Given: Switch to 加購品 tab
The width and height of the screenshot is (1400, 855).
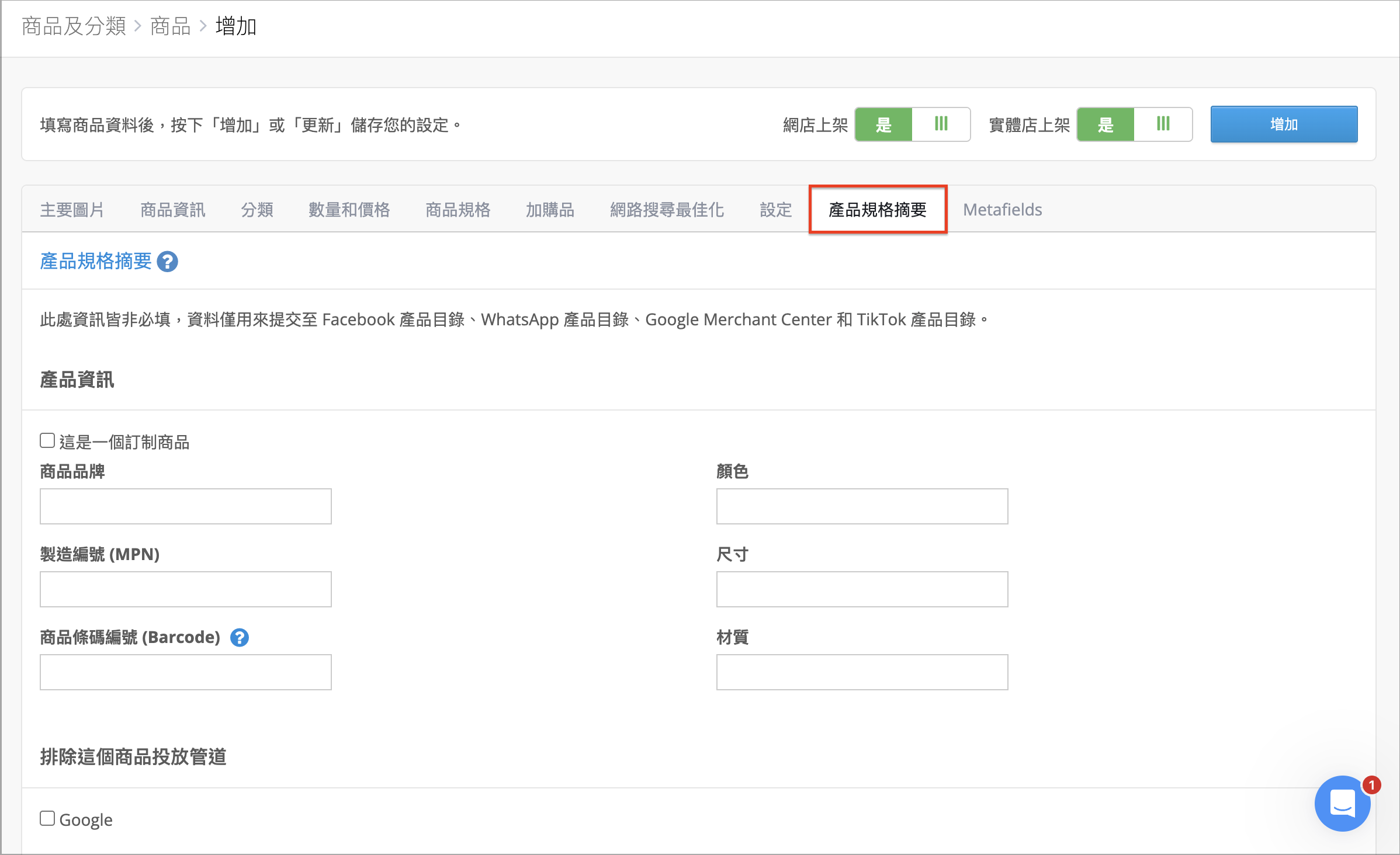Looking at the screenshot, I should point(550,210).
